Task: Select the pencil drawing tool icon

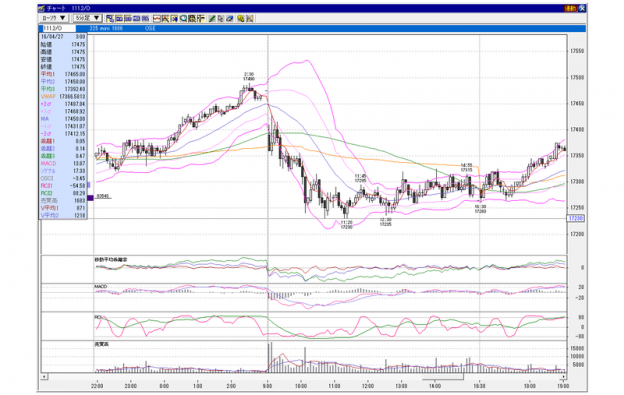Action: pyautogui.click(x=212, y=18)
